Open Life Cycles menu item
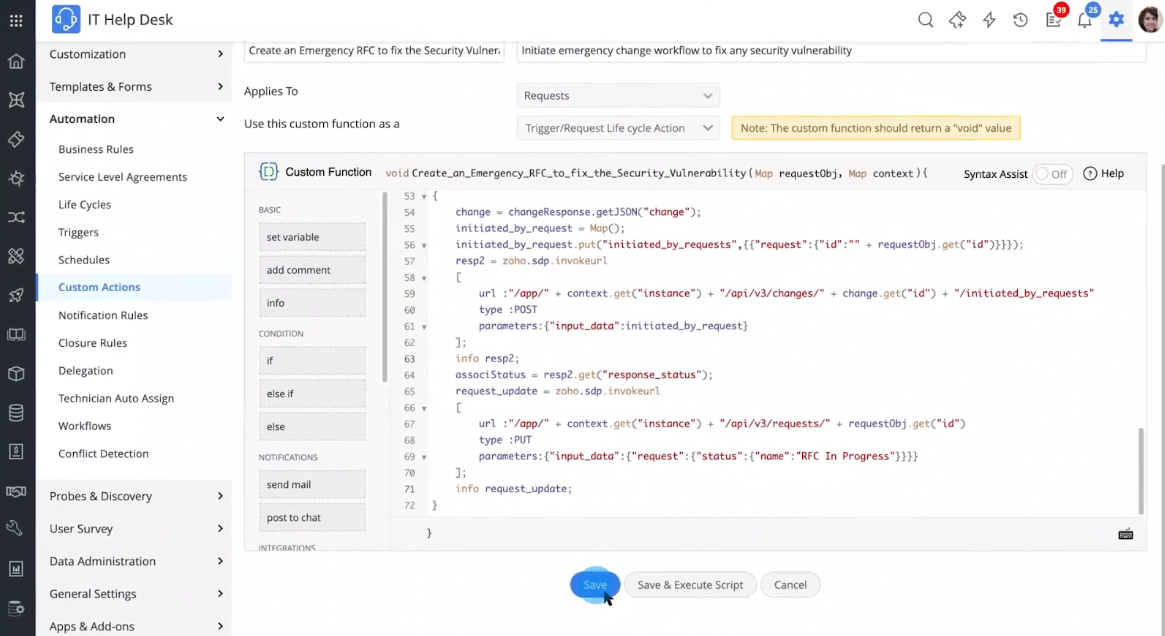The image size is (1165, 636). click(85, 204)
